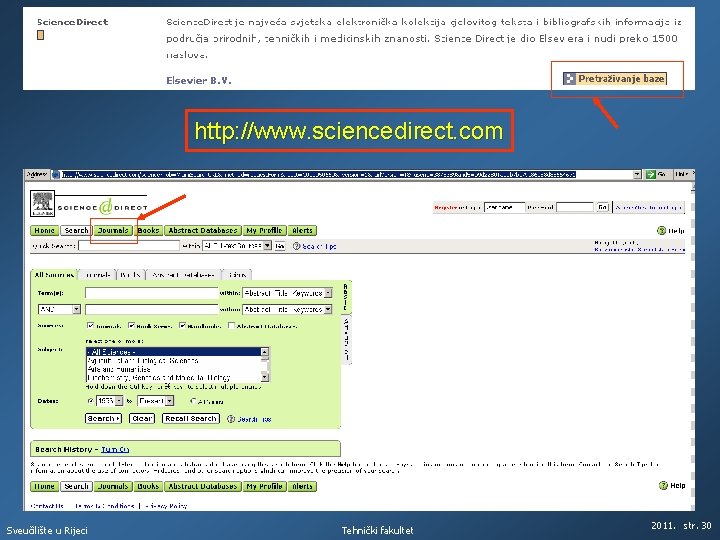Click the red Register link
720x540 pixels.
pyautogui.click(x=445, y=208)
